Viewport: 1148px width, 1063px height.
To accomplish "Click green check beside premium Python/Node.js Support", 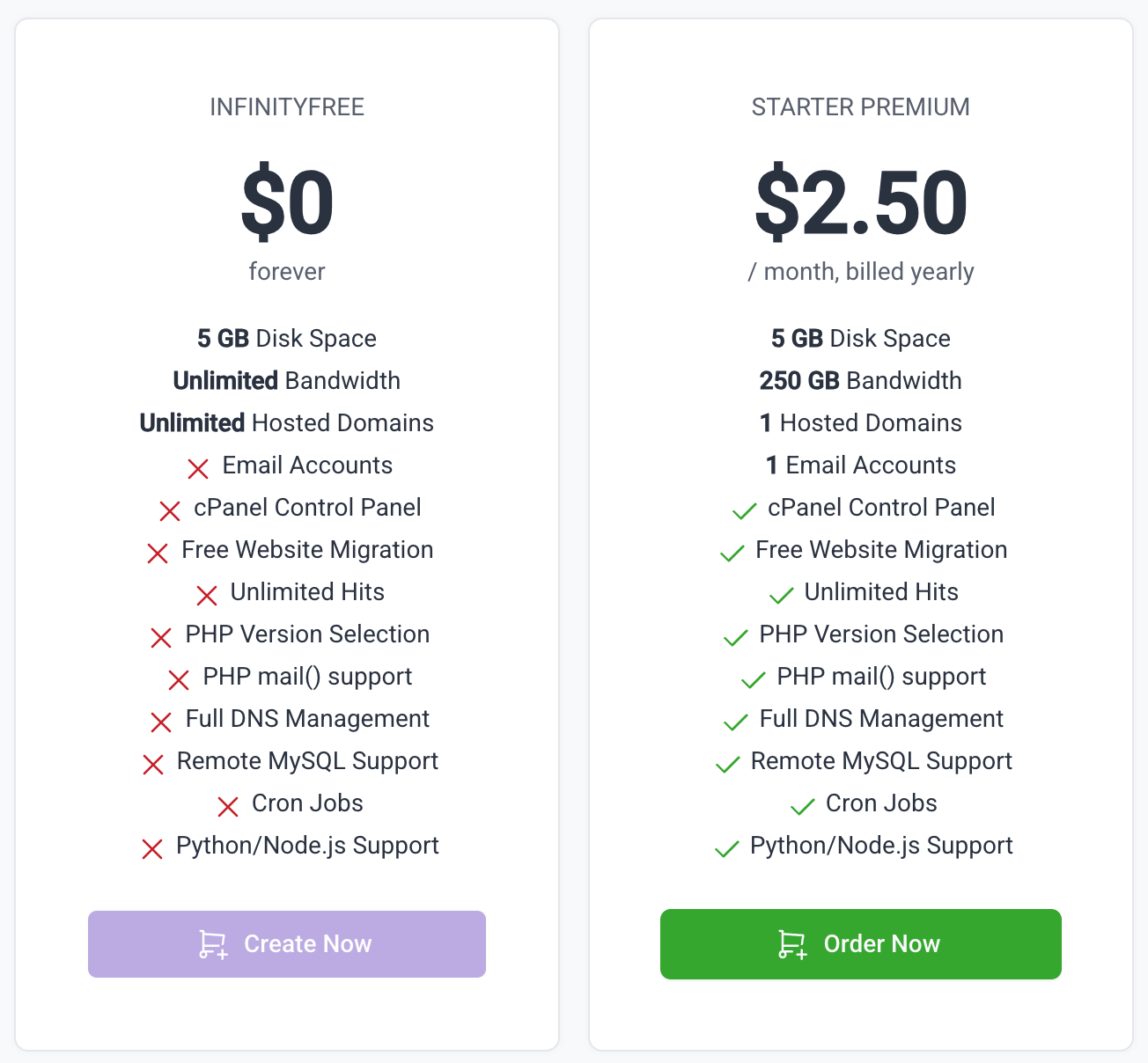I will coord(726,849).
